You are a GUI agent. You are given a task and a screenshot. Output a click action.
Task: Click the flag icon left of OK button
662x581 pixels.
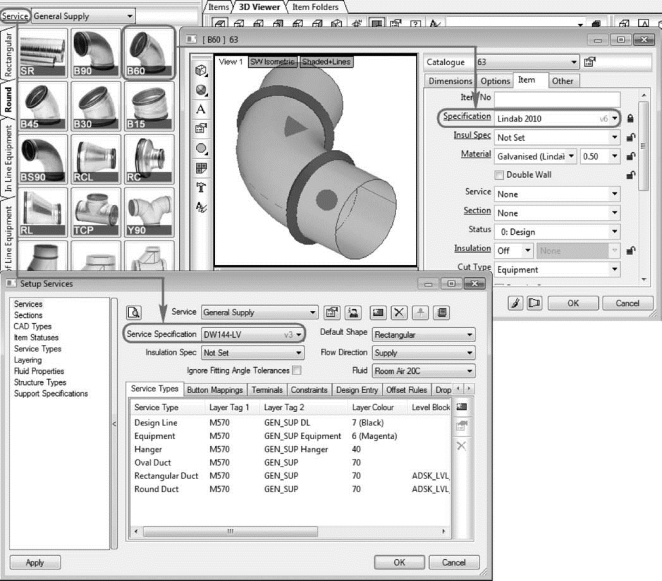534,303
